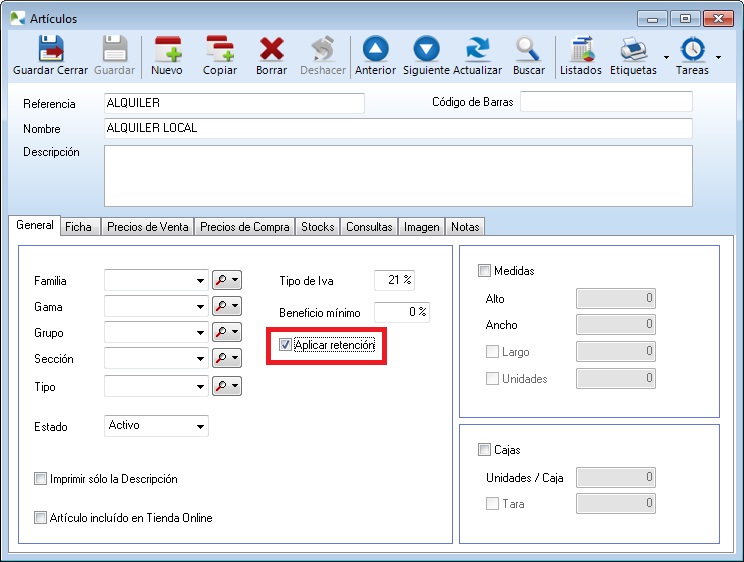Open the Stocks tab
The image size is (744, 562).
318,227
